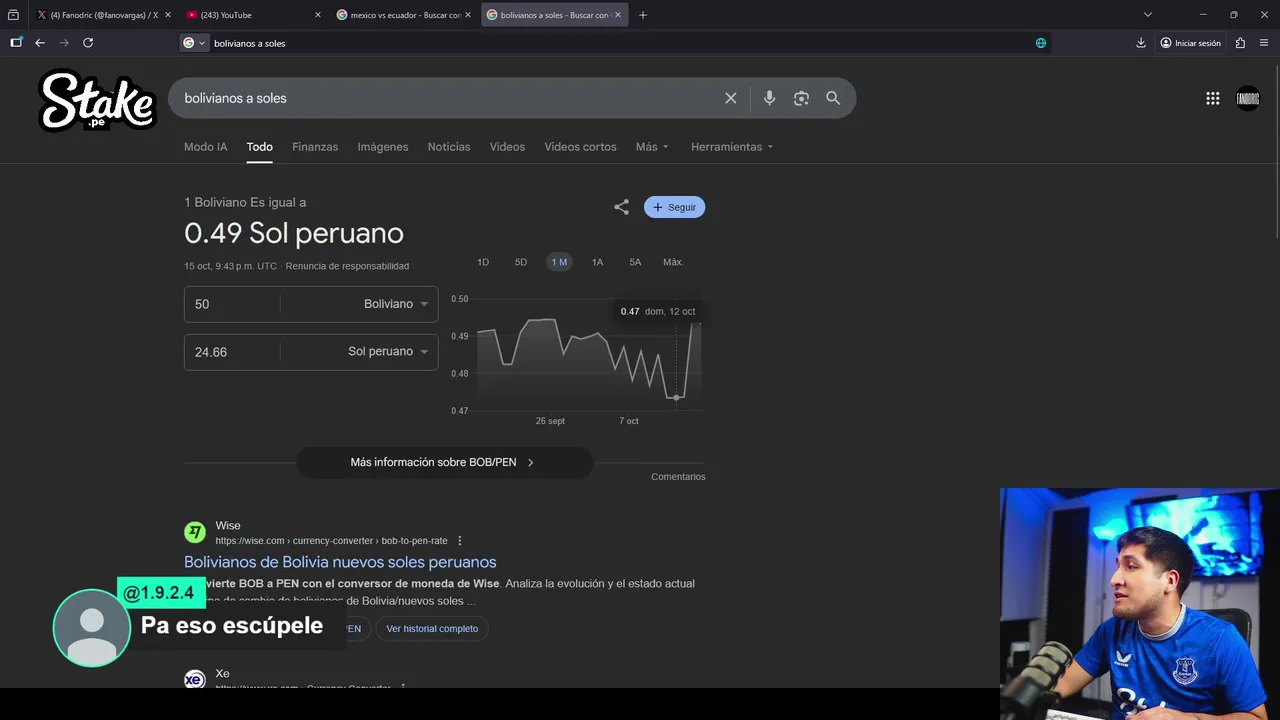1280x720 pixels.
Task: Share the currency result via share icon
Action: (x=622, y=207)
